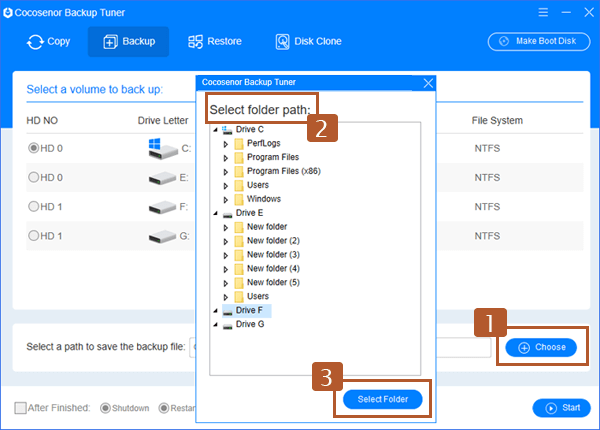Viewport: 600px width, 430px height.
Task: Expand the Program Files (x86) folder arrow
Action: coord(226,172)
